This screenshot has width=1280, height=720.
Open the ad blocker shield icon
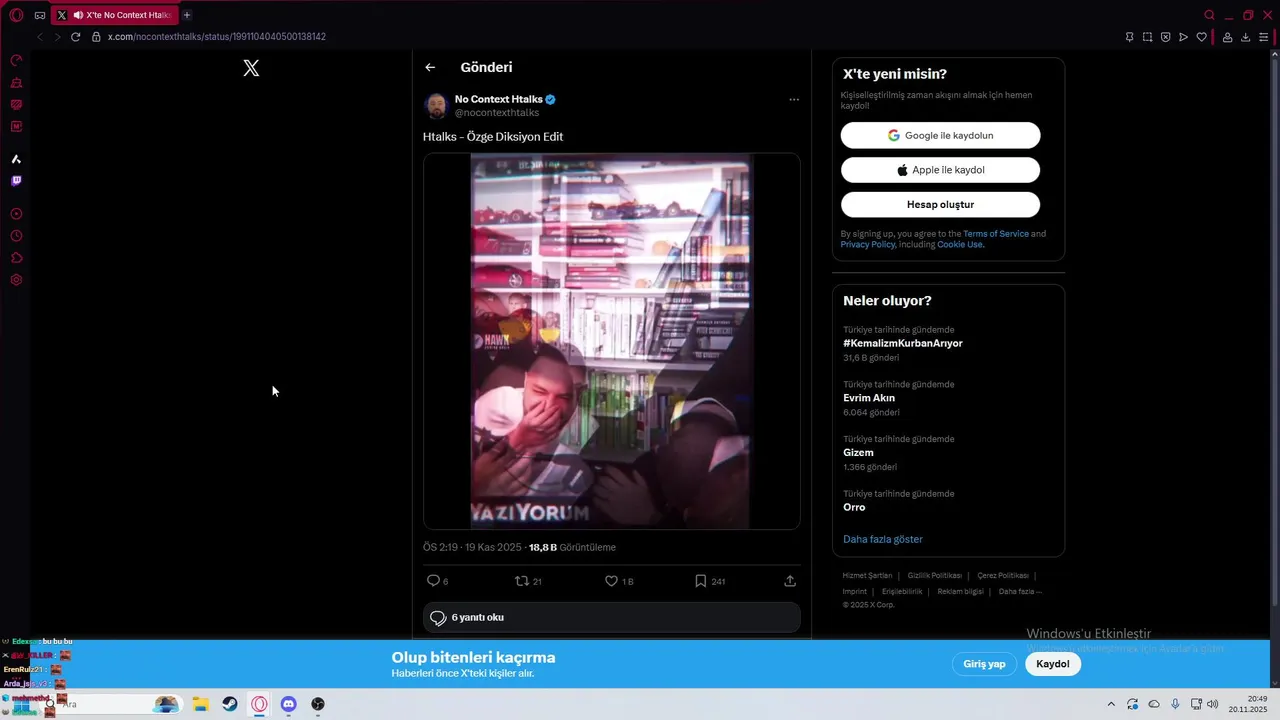pos(1166,37)
